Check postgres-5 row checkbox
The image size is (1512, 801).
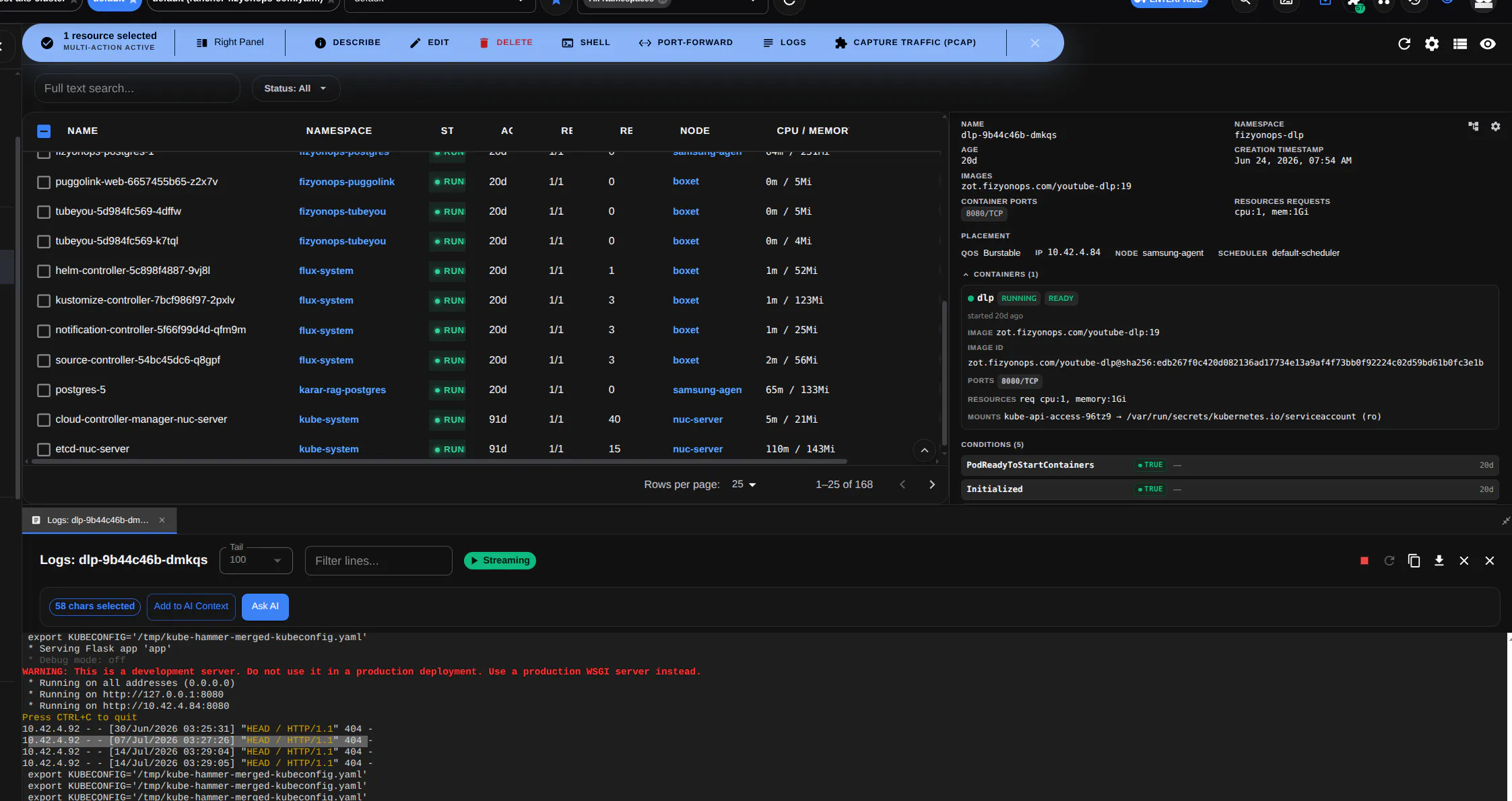pyautogui.click(x=44, y=390)
